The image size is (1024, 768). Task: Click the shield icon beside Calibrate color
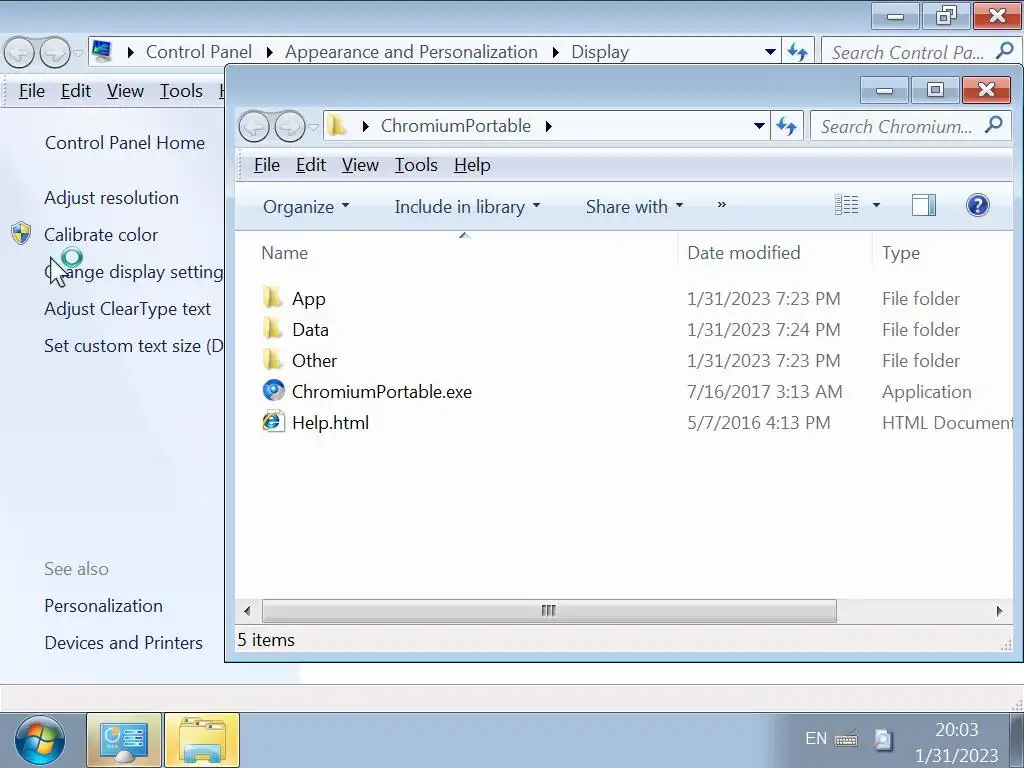(x=21, y=233)
